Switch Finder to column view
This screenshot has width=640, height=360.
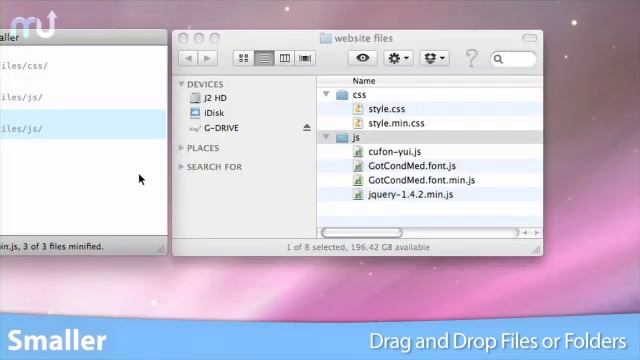pyautogui.click(x=284, y=58)
